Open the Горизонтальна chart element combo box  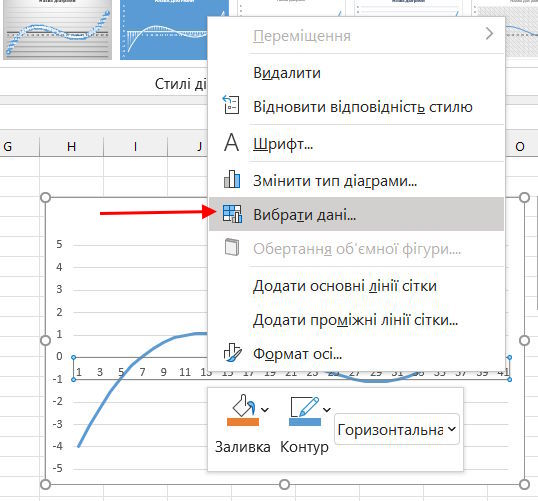pos(397,429)
